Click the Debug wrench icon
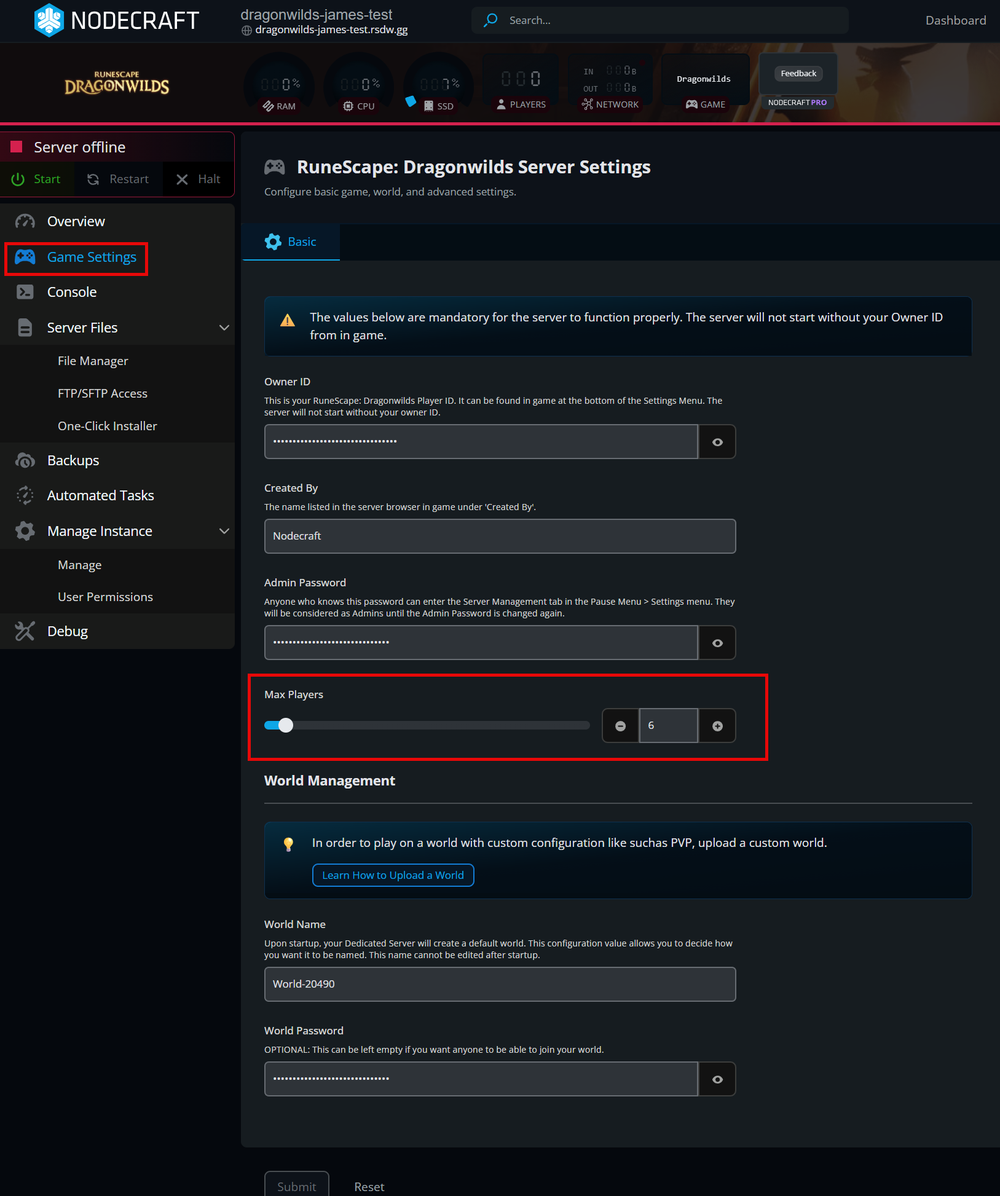The image size is (1000, 1196). pos(24,631)
